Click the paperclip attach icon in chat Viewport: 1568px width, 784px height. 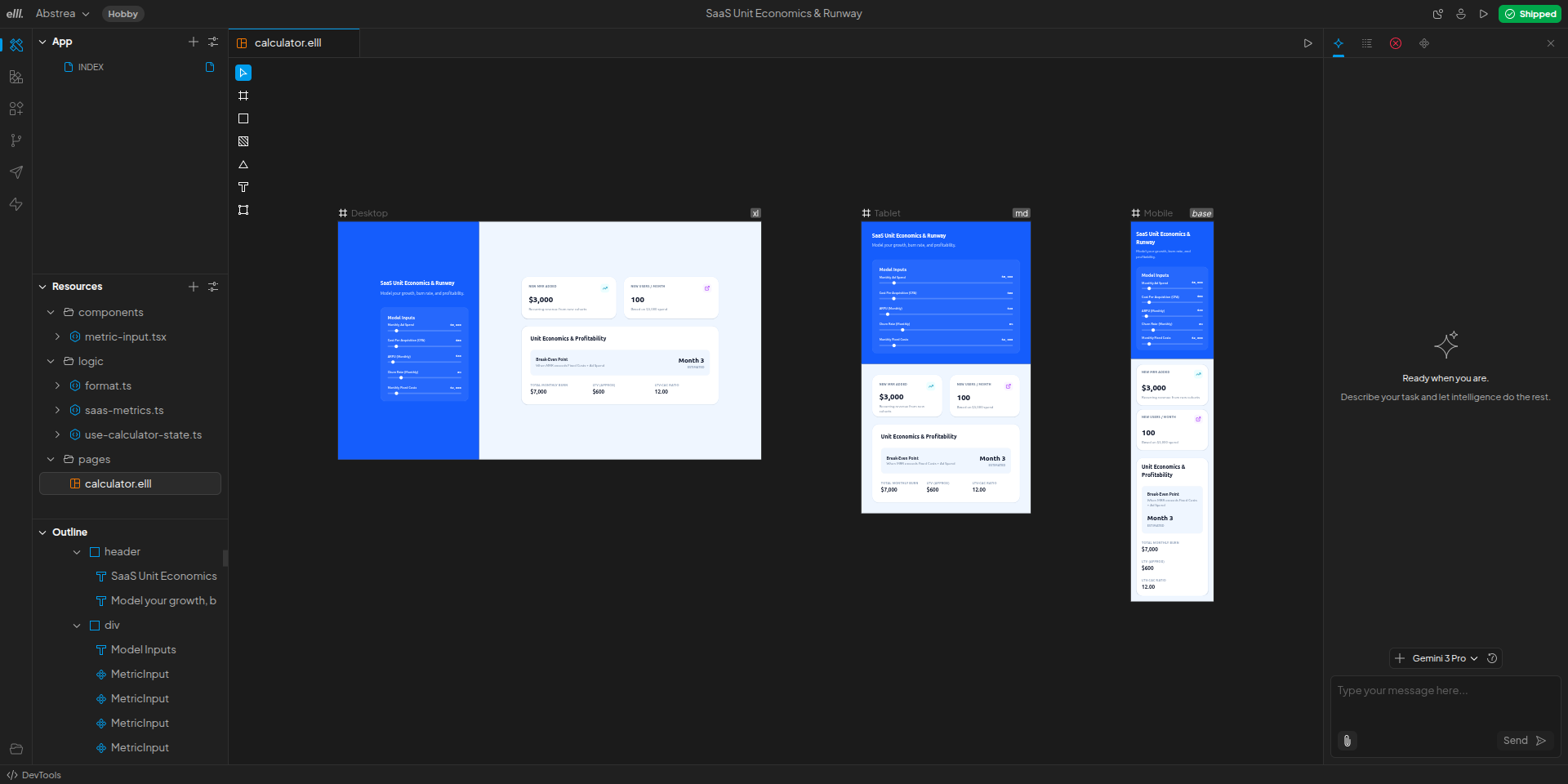tap(1347, 741)
